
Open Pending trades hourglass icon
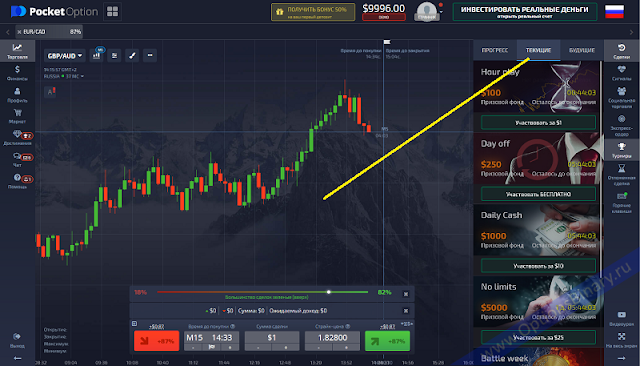(621, 174)
